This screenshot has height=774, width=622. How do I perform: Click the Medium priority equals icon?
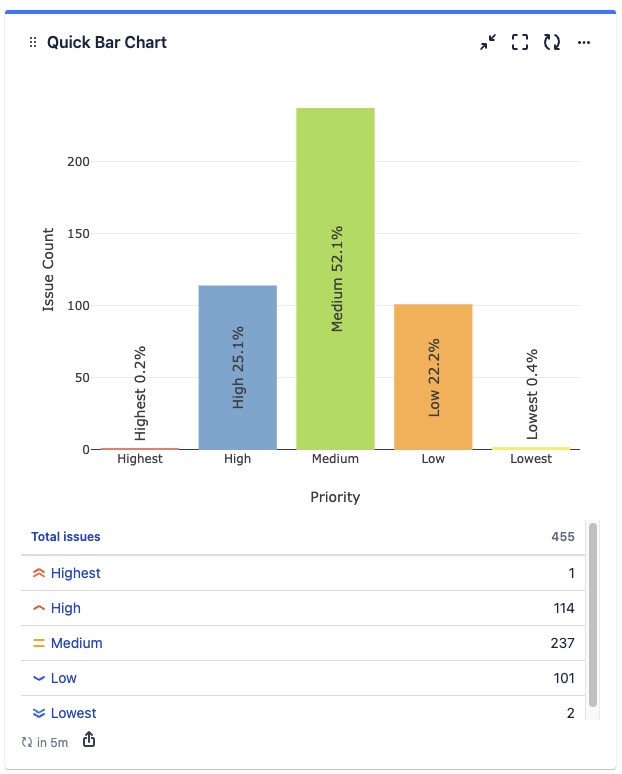pos(39,644)
